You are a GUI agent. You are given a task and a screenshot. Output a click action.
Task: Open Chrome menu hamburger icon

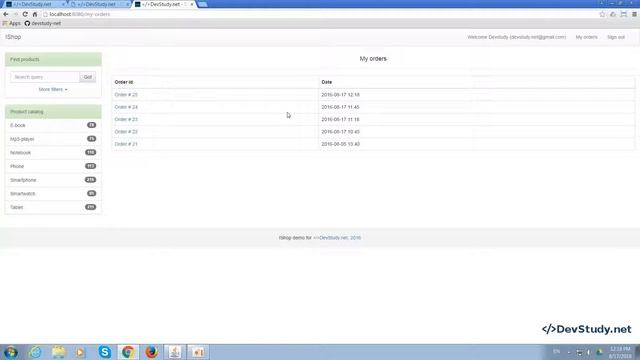point(634,14)
